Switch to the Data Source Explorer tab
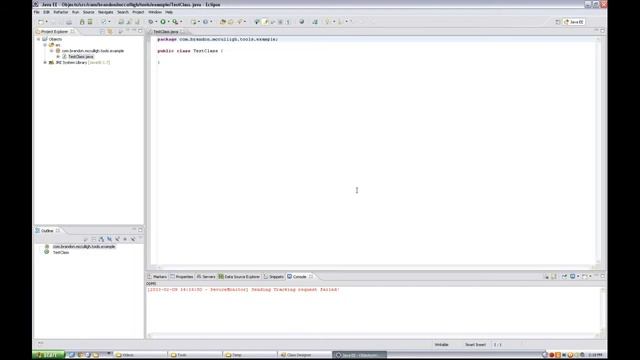Viewport: 640px width, 360px height. tap(239, 277)
